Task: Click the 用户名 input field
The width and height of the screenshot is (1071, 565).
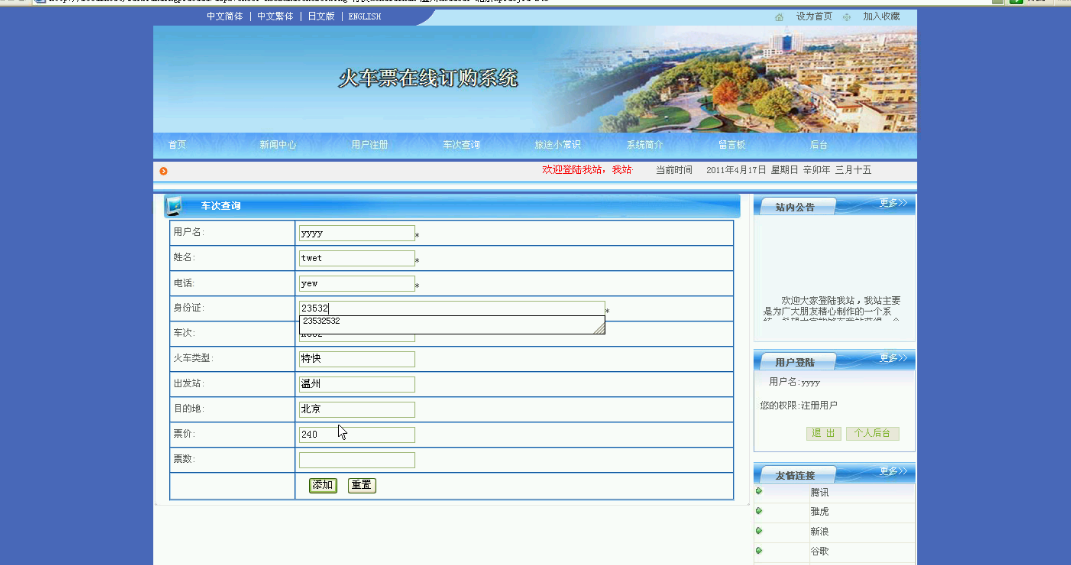Action: 357,233
